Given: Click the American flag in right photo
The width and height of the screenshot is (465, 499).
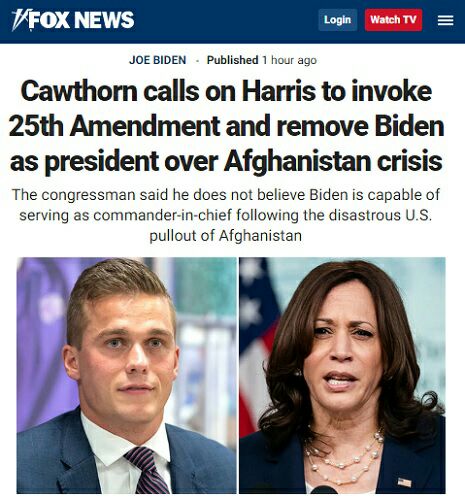Looking at the screenshot, I should (x=257, y=347).
